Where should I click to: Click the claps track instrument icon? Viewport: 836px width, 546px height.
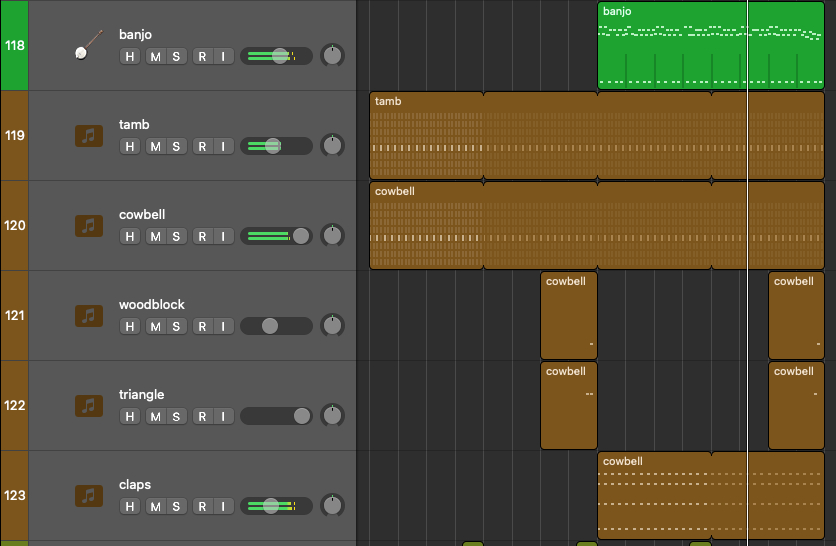[89, 495]
